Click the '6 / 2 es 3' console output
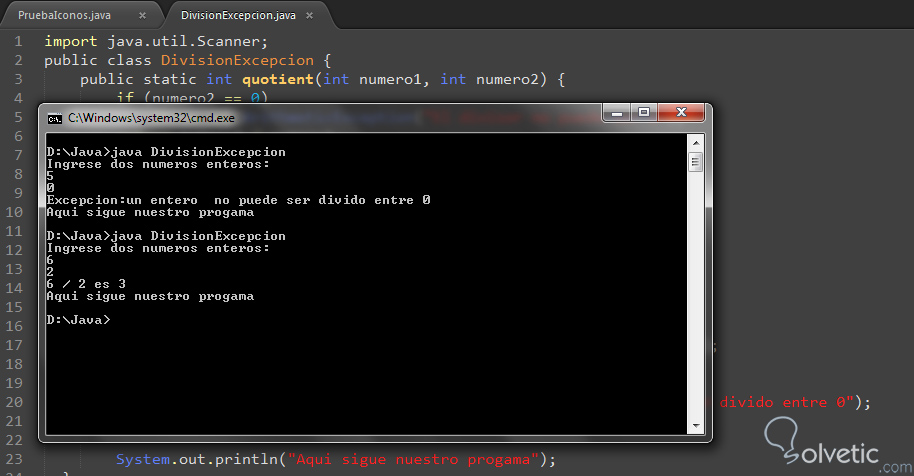The height and width of the screenshot is (476, 914). 86,284
